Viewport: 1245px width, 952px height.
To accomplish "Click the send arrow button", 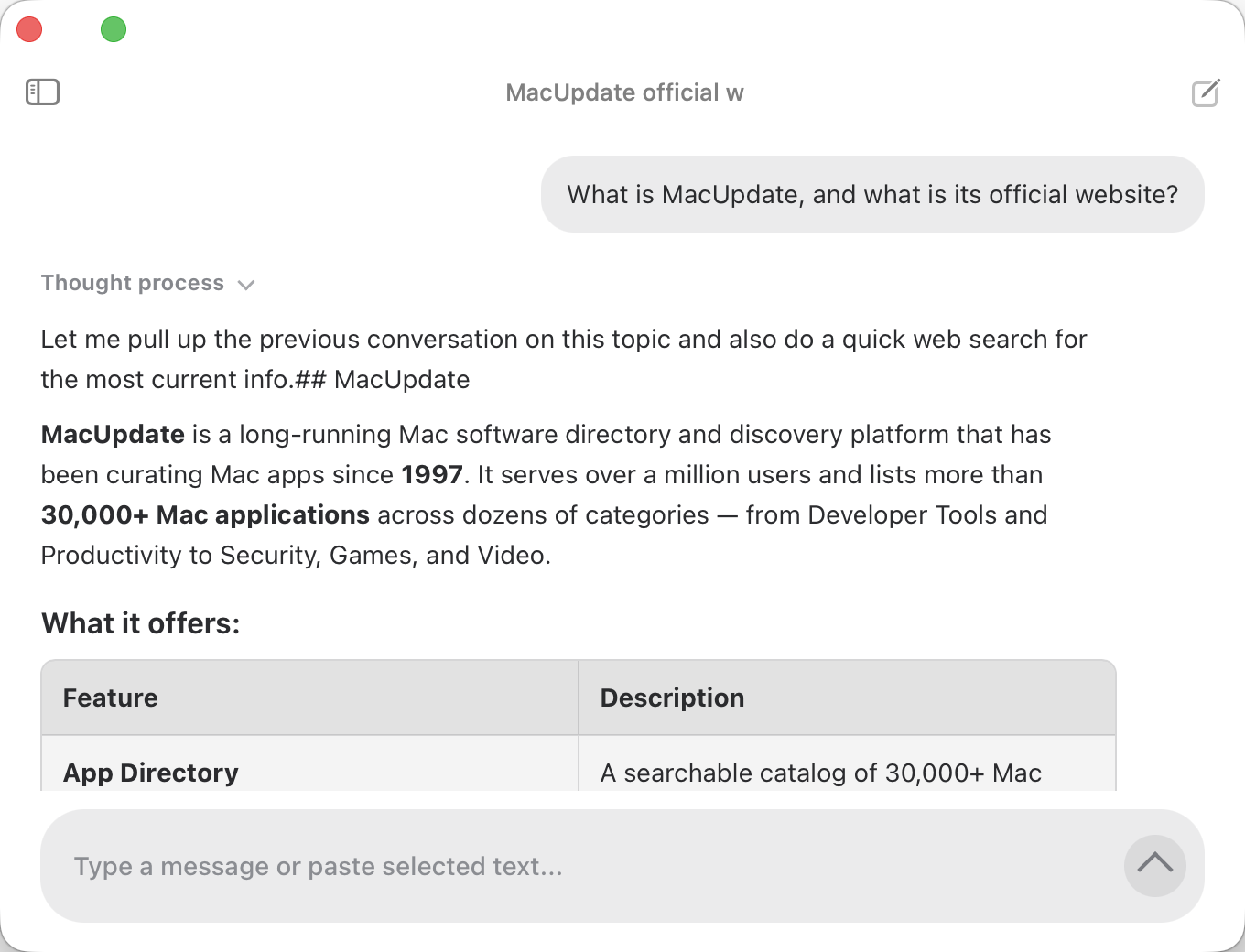I will pos(1155,866).
